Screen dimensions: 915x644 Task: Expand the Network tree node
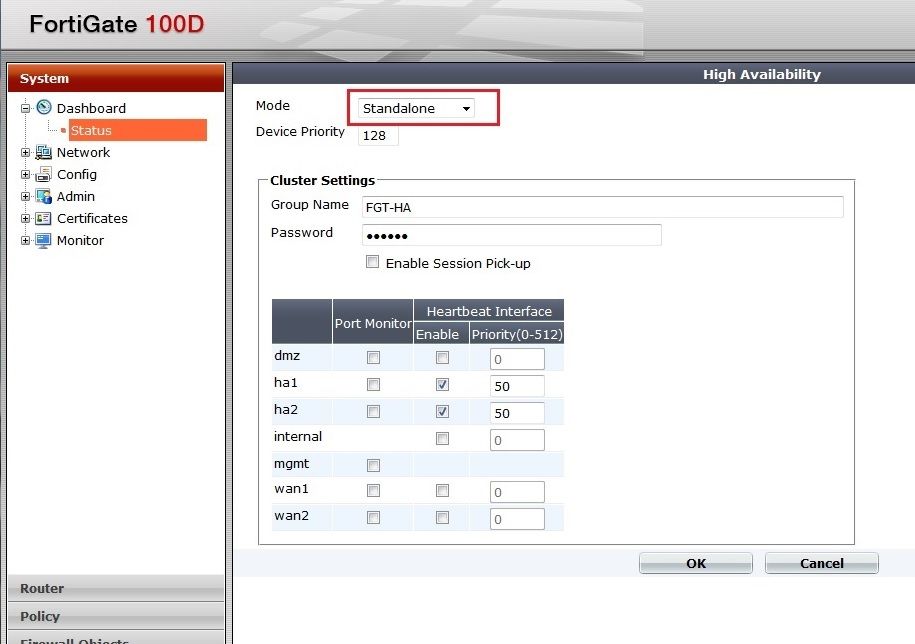click(x=25, y=152)
